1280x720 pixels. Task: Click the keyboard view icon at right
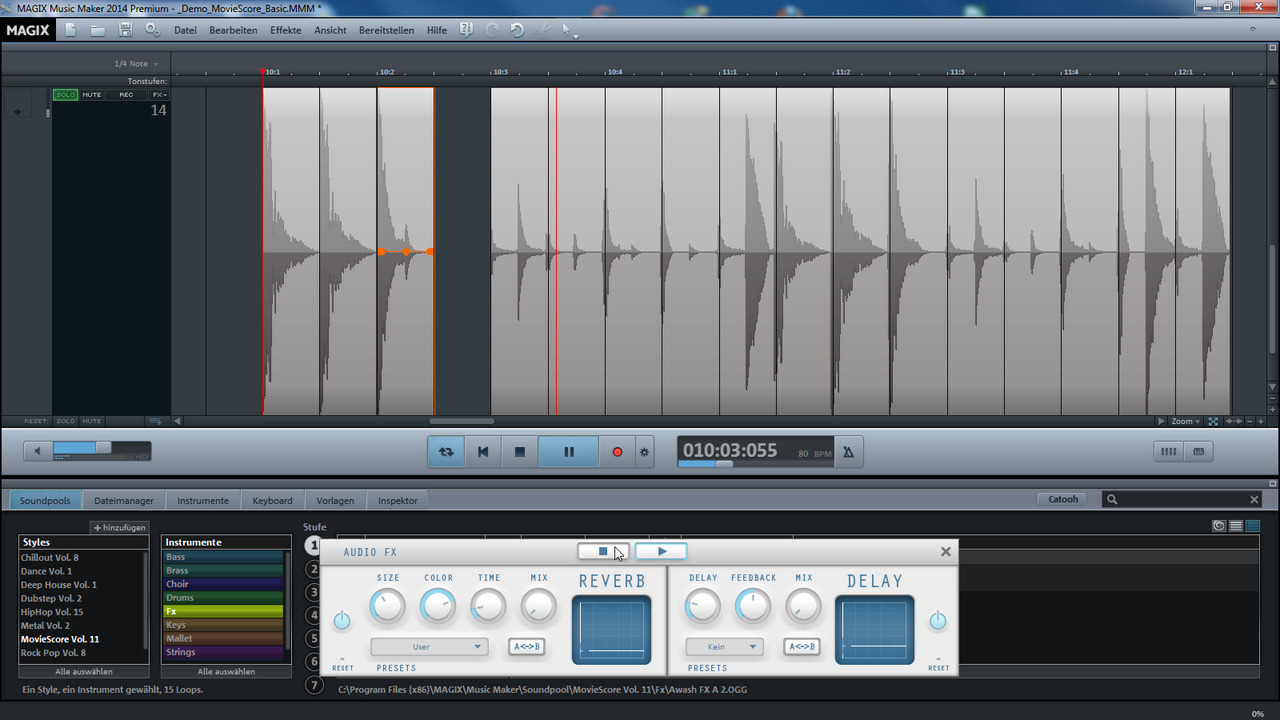click(x=1198, y=452)
